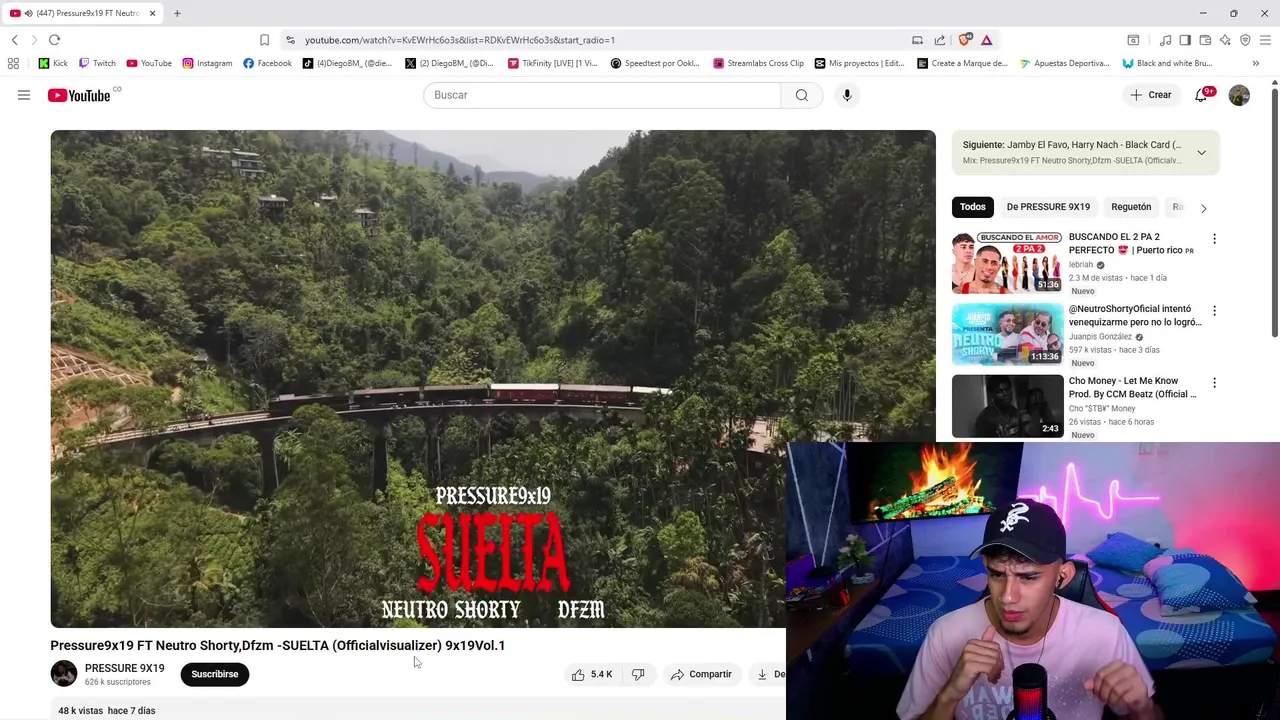Click the Compartir share button

point(701,674)
